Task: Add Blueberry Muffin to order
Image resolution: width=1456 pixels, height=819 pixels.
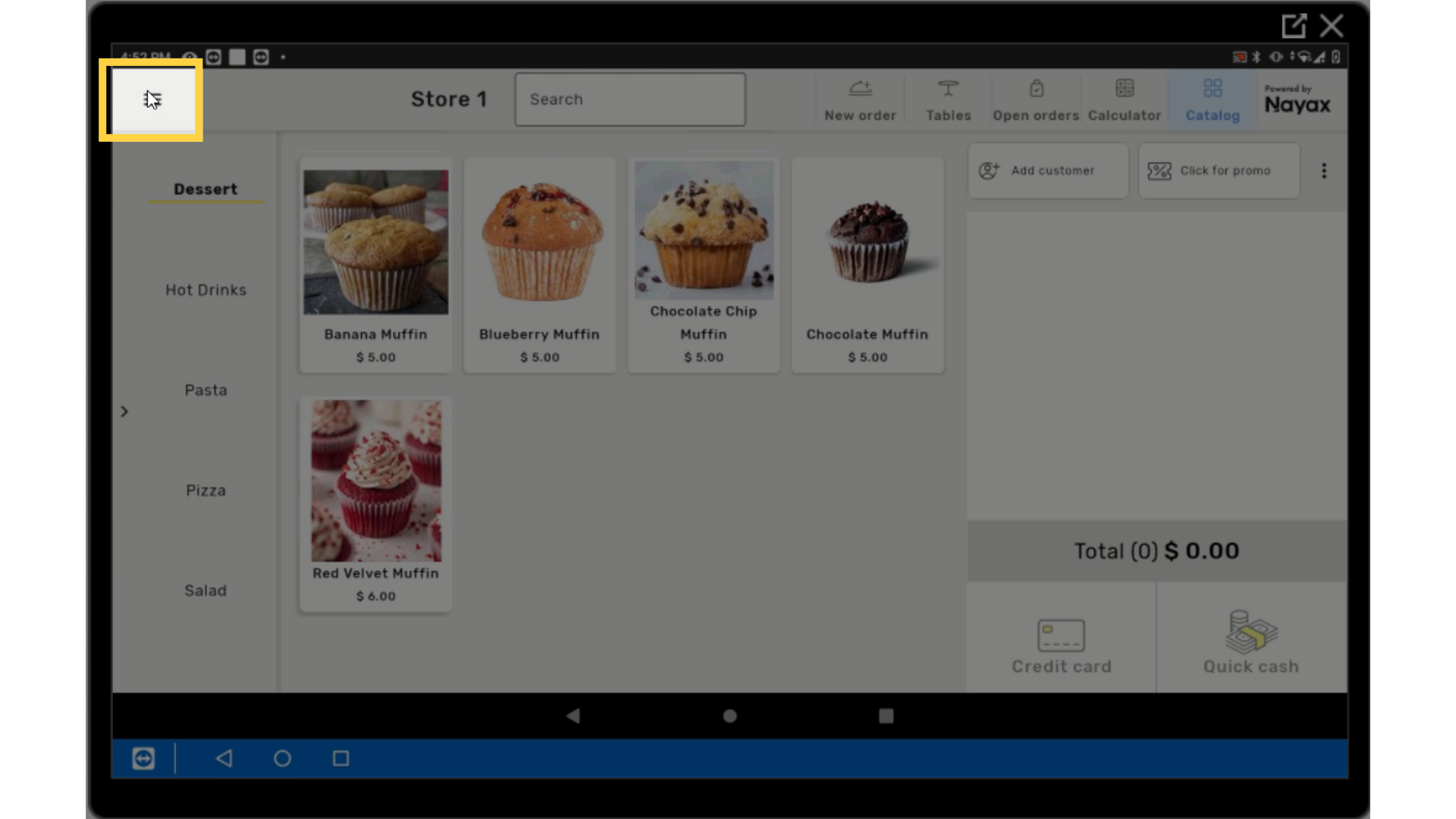Action: pyautogui.click(x=539, y=265)
